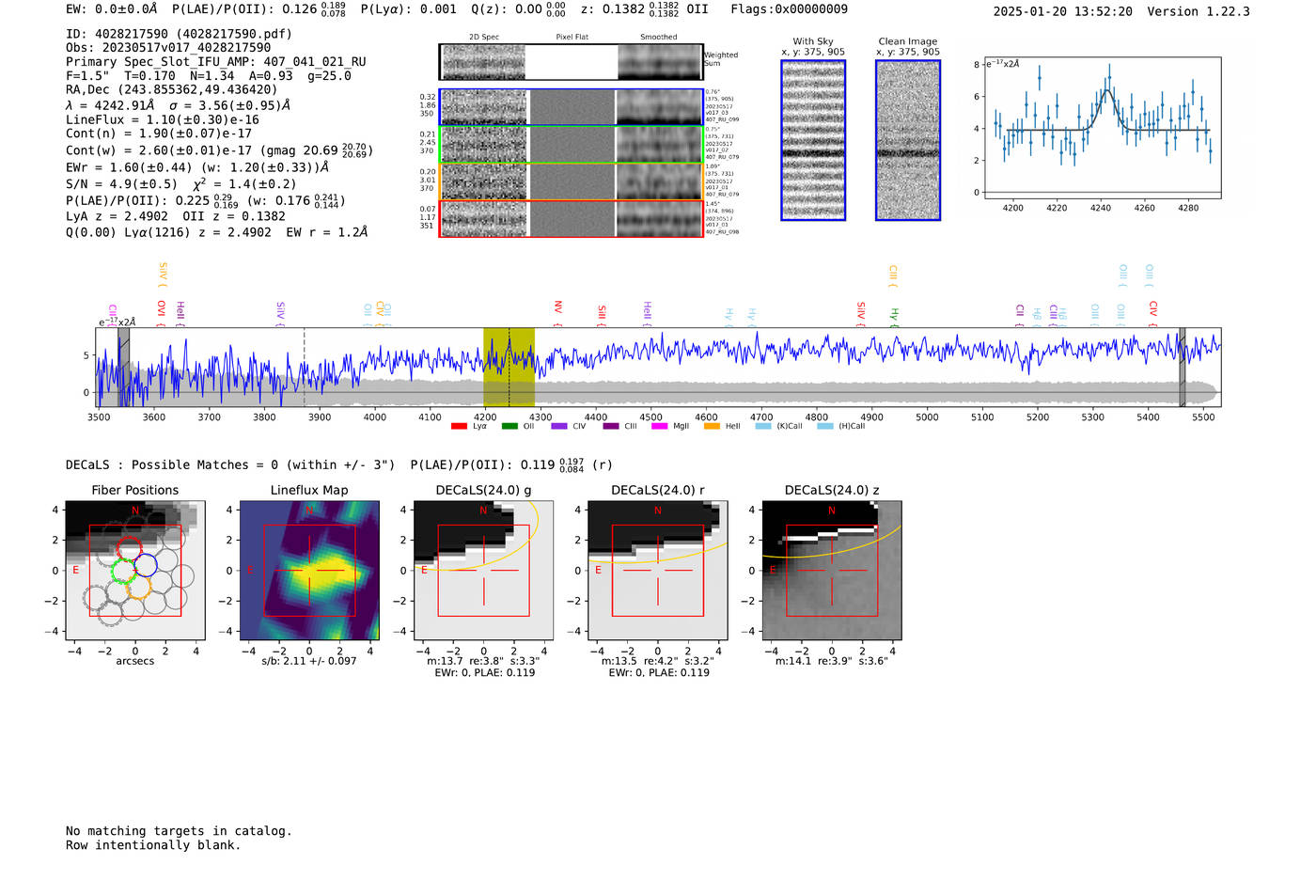This screenshot has width=1316, height=896.
Task: Click the red-bordered 2D Spec fiber row
Action: pyautogui.click(x=484, y=219)
